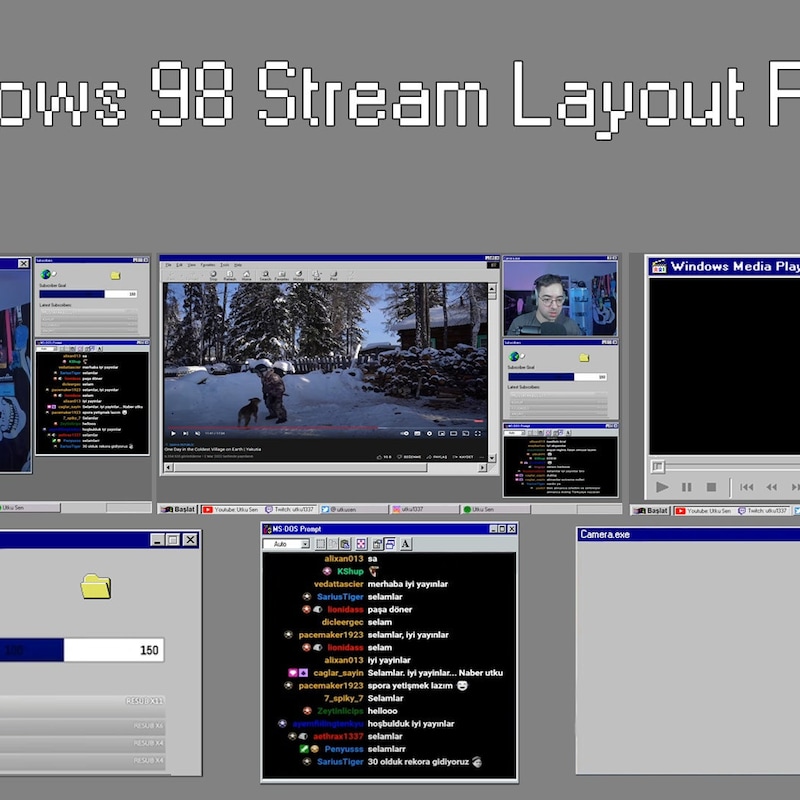Enable fullscreen on the YouTube player
This screenshot has width=800, height=800.
click(x=478, y=432)
